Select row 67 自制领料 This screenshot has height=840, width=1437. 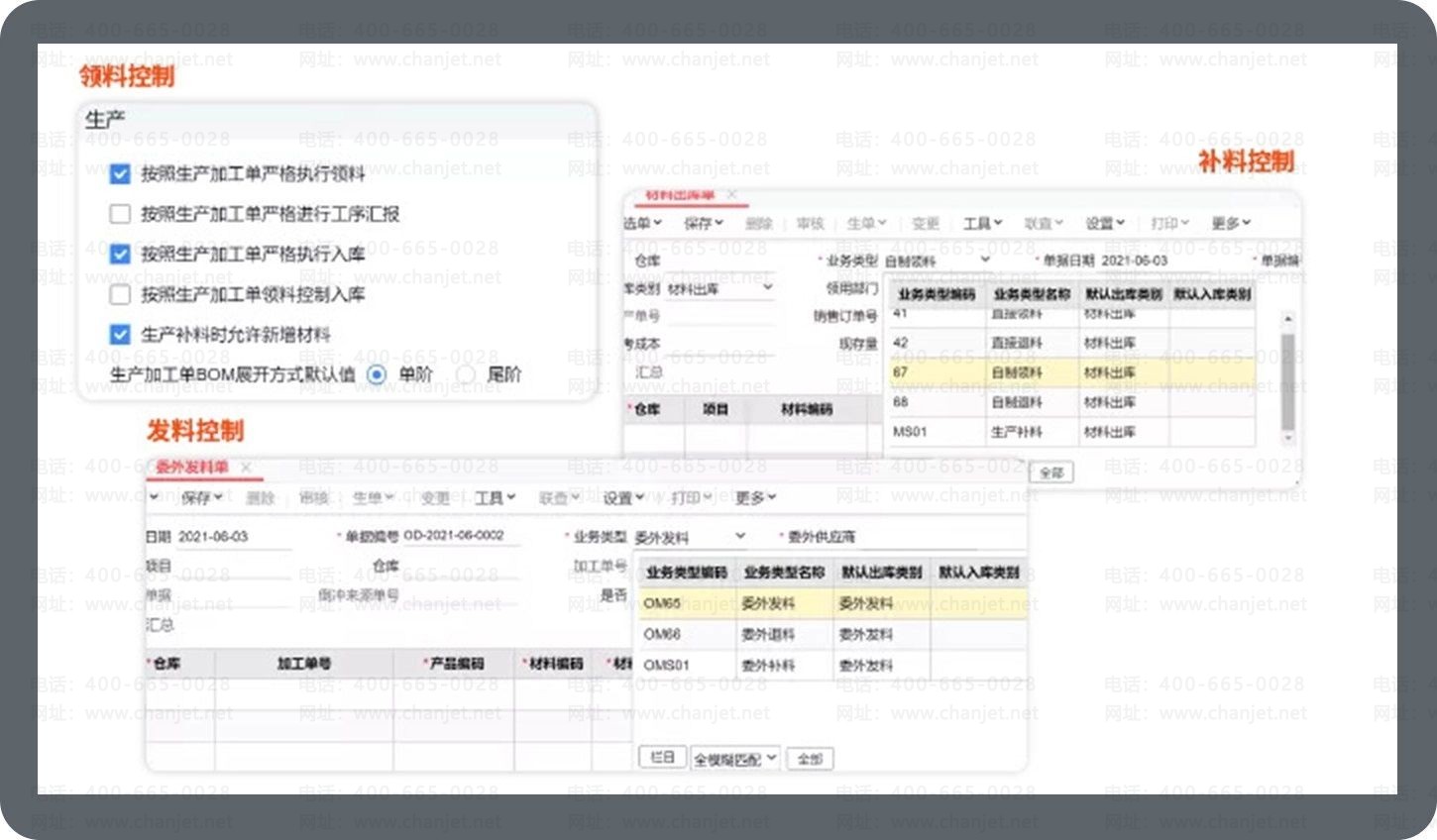[1072, 372]
